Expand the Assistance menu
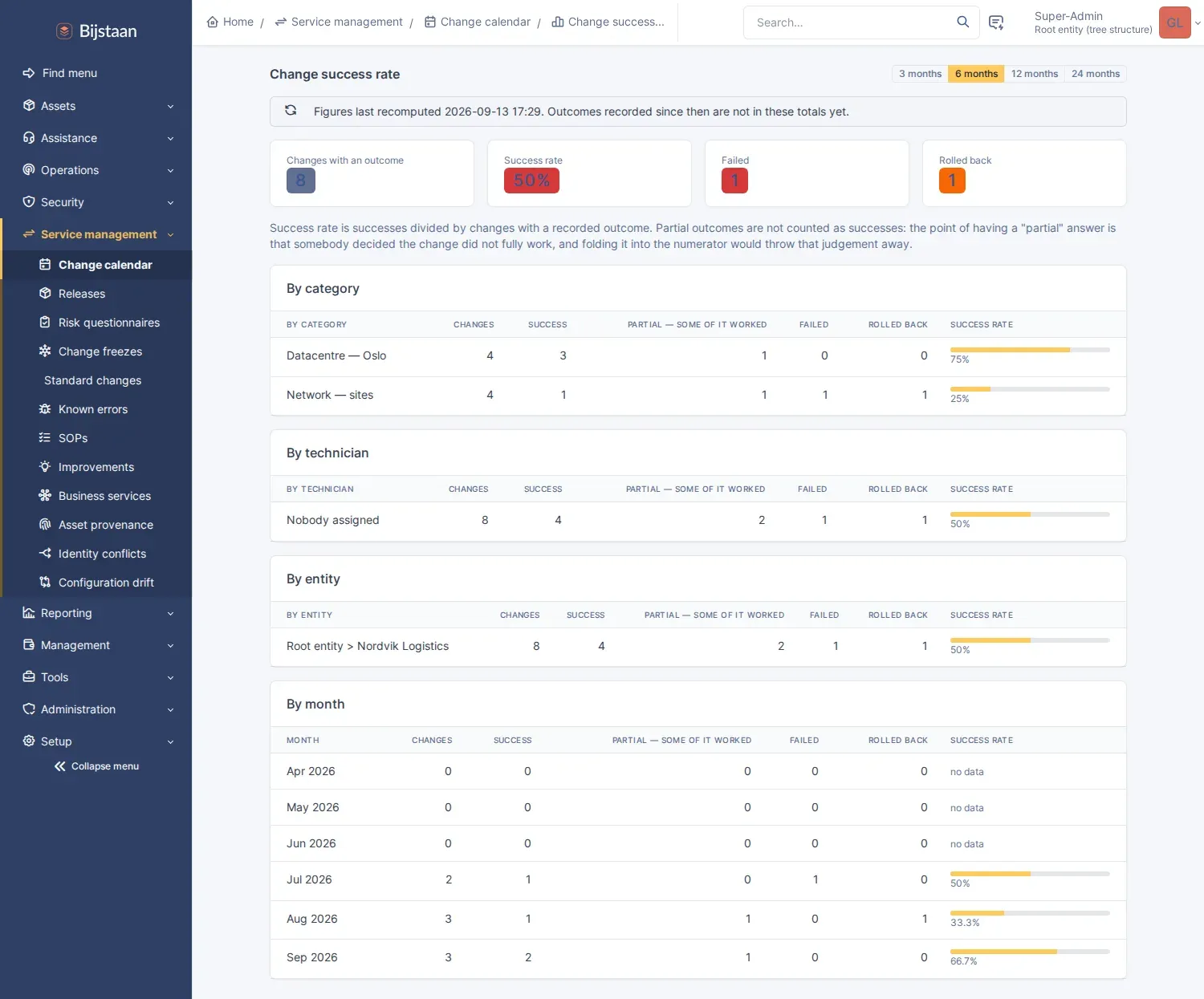The width and height of the screenshot is (1204, 999). click(x=96, y=138)
